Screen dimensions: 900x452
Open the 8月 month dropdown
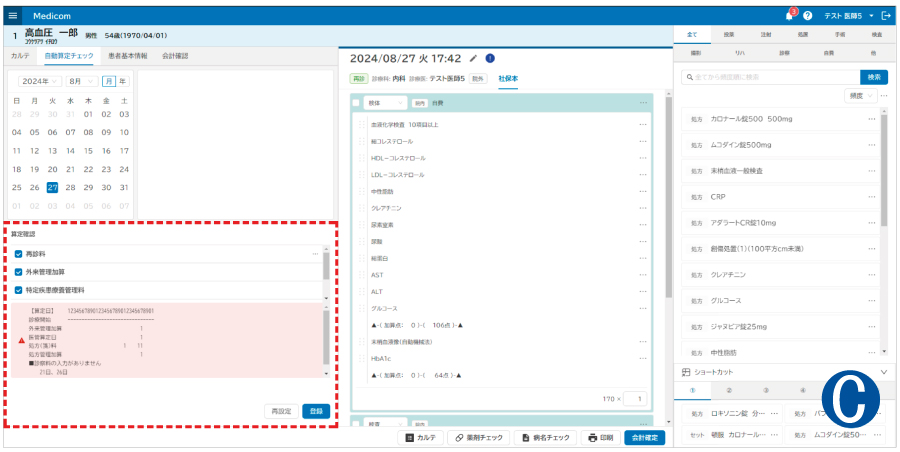pyautogui.click(x=81, y=81)
